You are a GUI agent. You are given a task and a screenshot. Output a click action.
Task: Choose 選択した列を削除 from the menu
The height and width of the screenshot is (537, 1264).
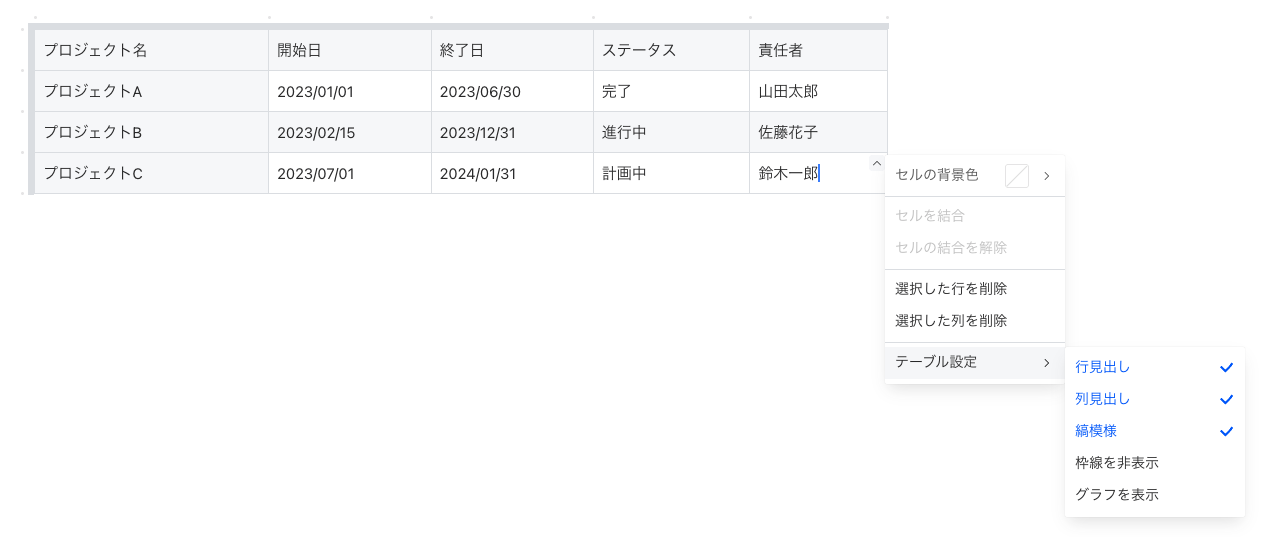pos(951,321)
